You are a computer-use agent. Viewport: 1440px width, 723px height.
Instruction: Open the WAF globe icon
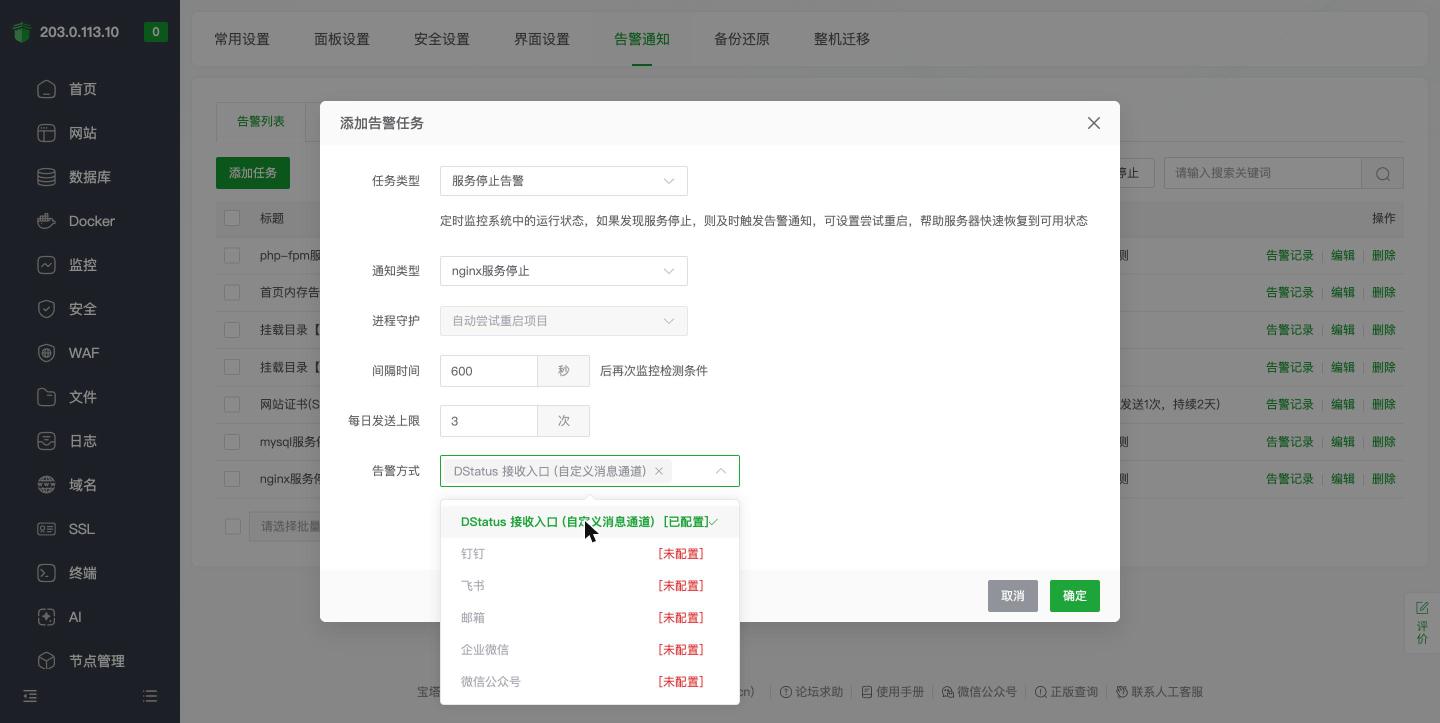46,353
